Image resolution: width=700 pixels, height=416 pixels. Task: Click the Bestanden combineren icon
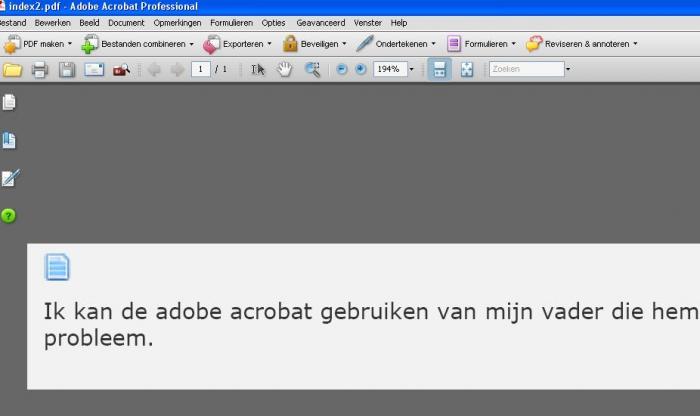[90, 44]
